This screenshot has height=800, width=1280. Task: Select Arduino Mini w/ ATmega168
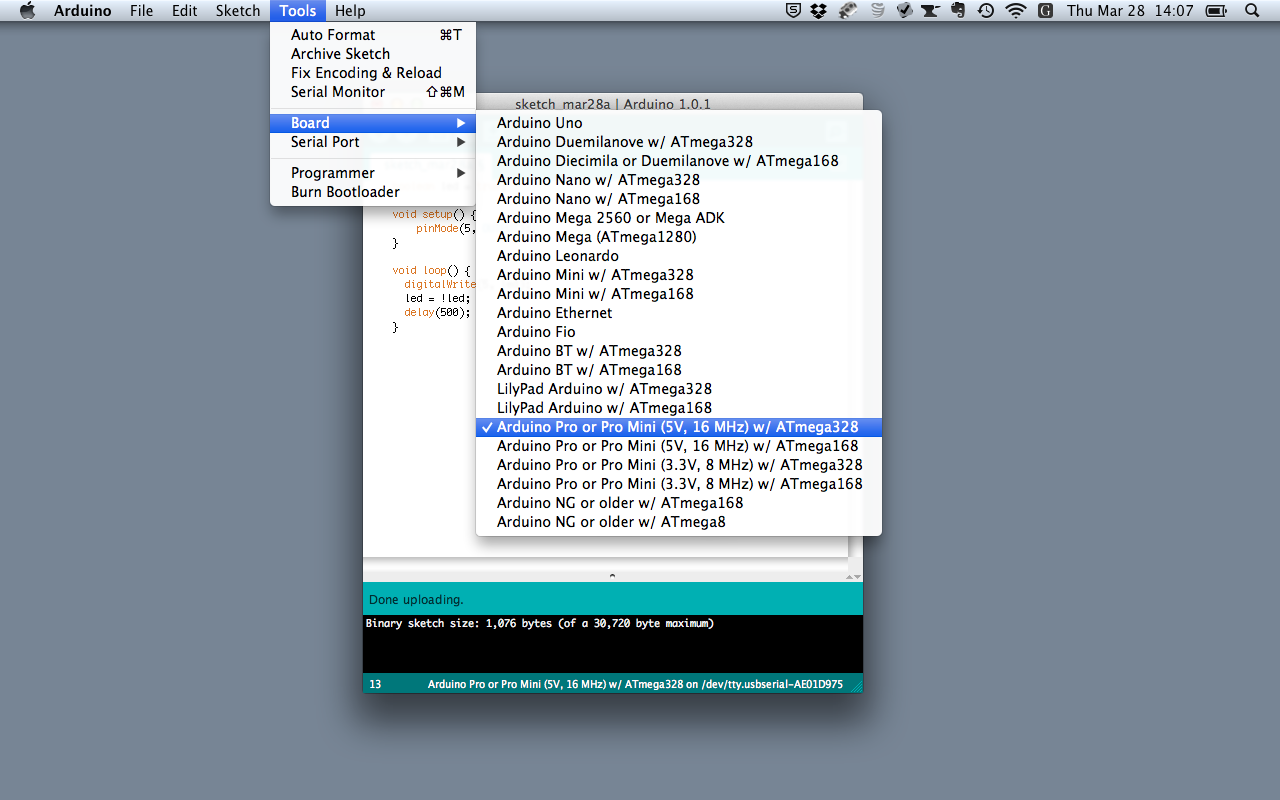click(x=679, y=294)
